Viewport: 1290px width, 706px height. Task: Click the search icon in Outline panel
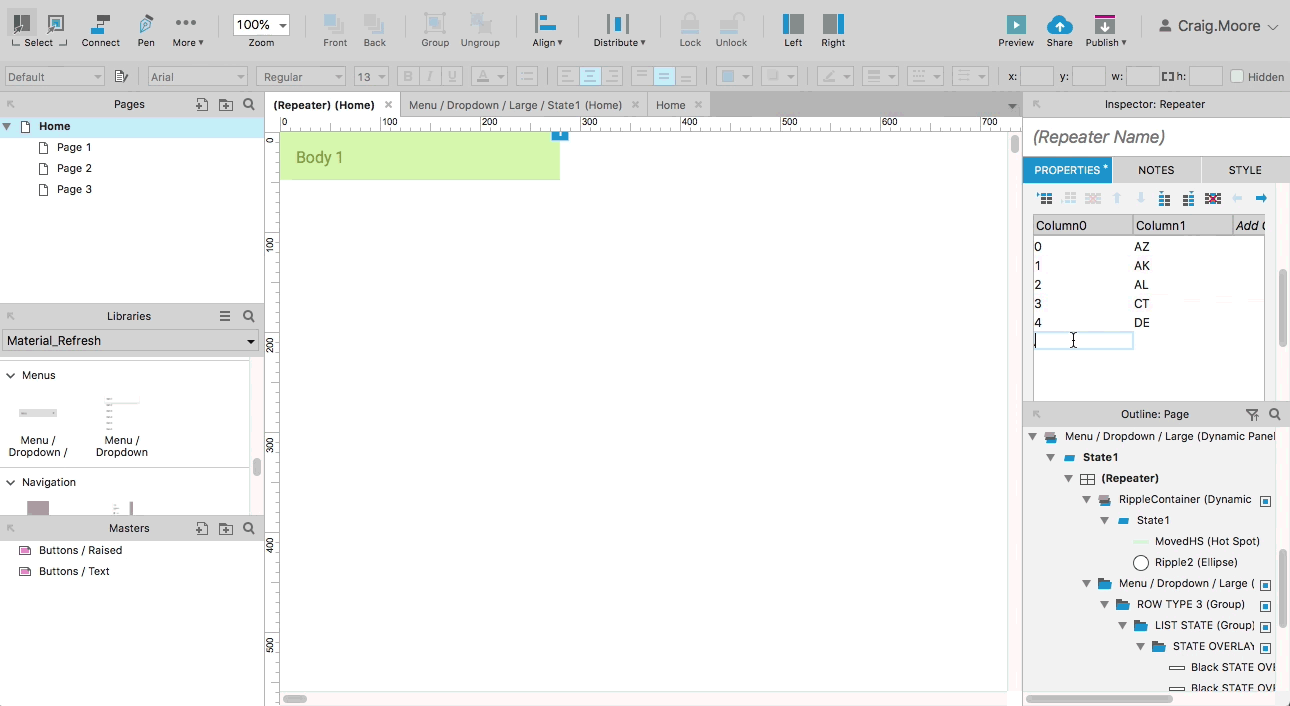click(1275, 414)
